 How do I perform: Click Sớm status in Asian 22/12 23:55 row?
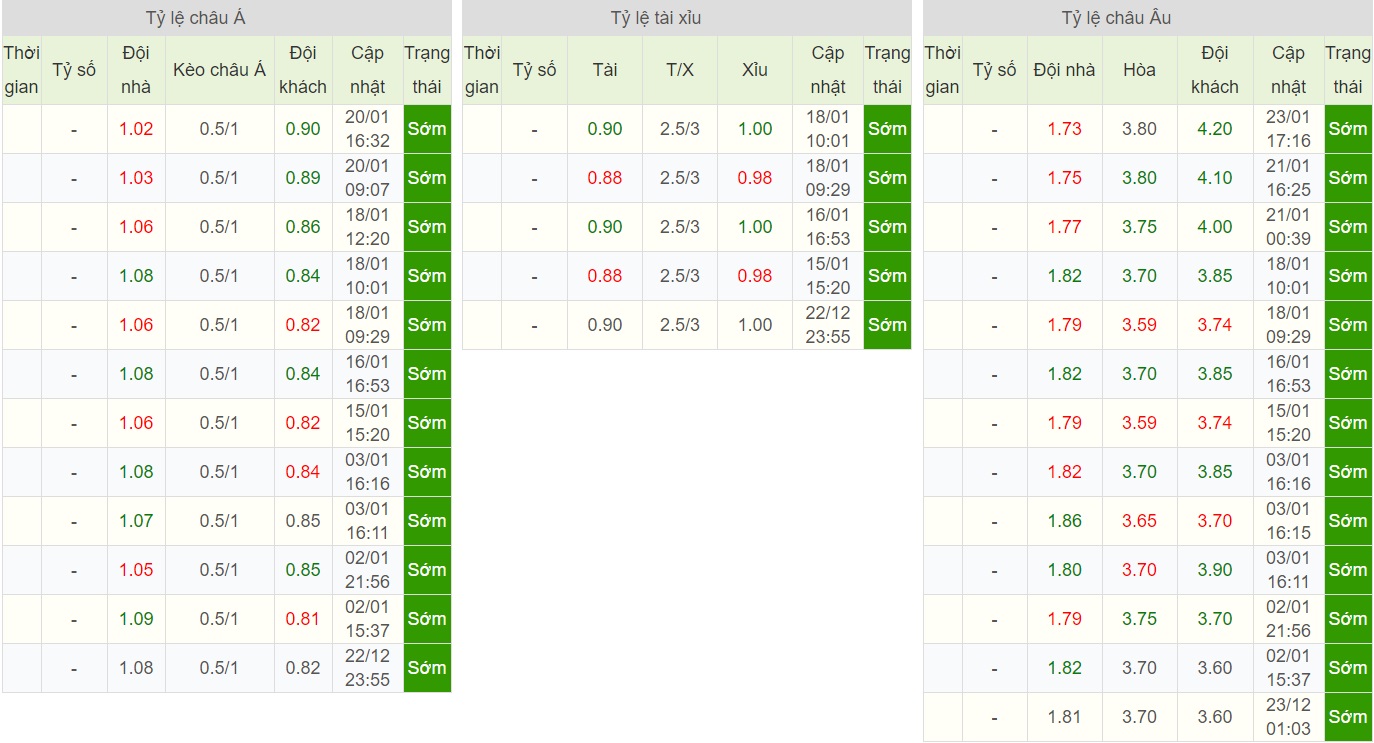(427, 668)
